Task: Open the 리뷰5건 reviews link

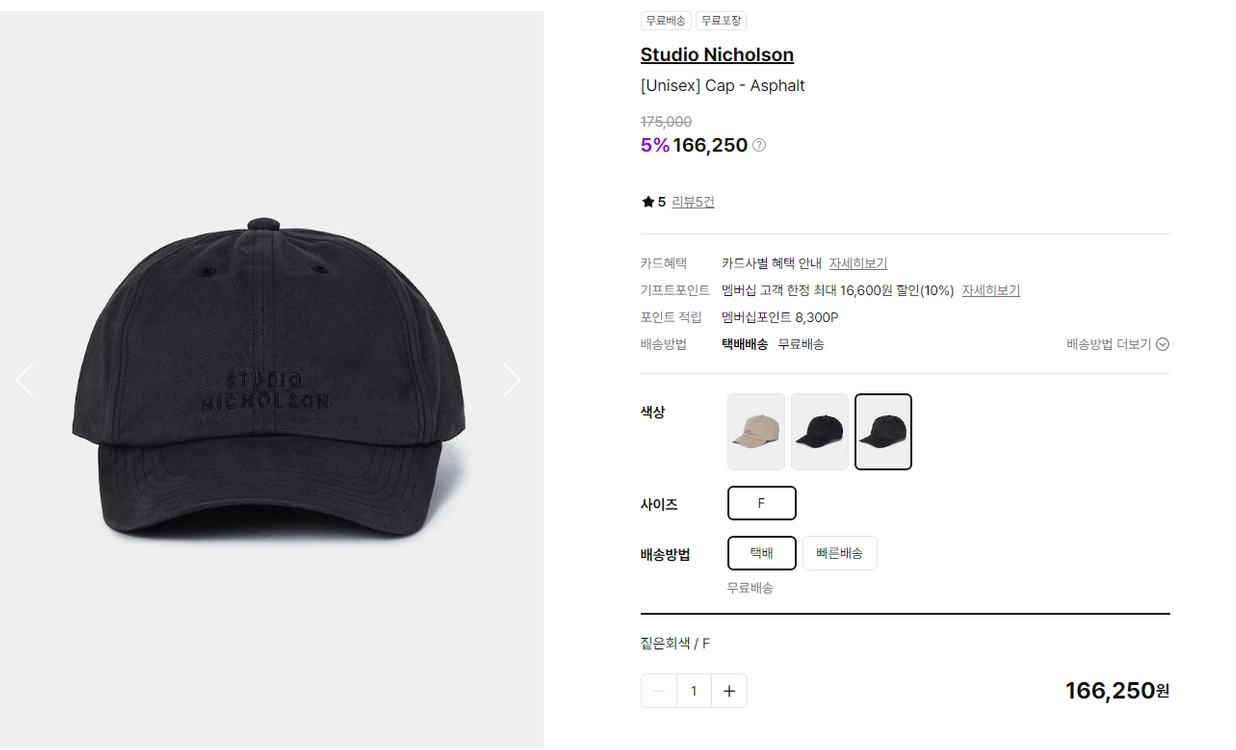Action: tap(693, 202)
